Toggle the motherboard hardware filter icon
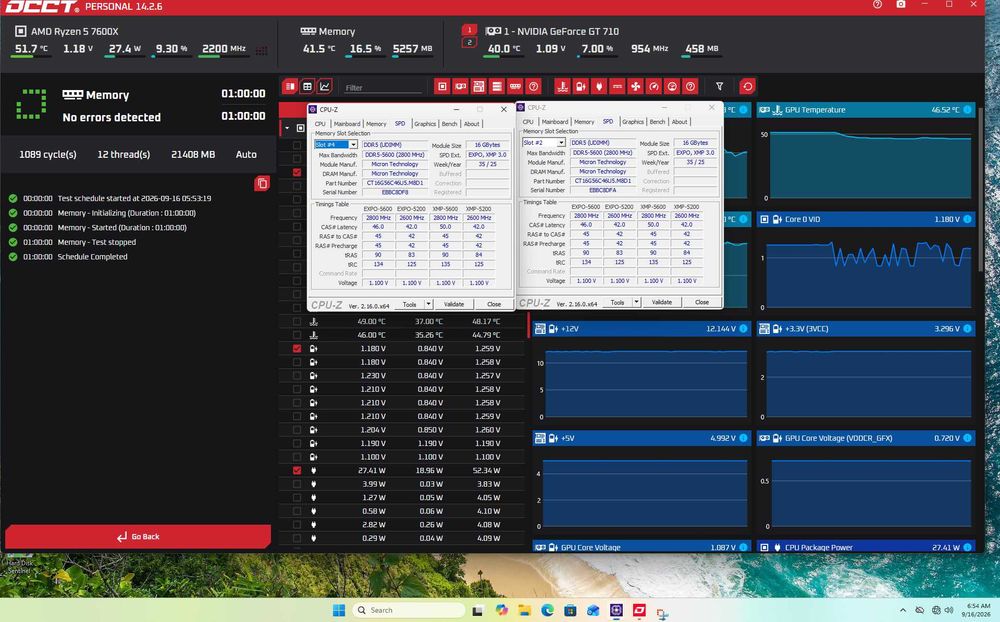Viewport: 1000px width, 622px height. point(479,86)
